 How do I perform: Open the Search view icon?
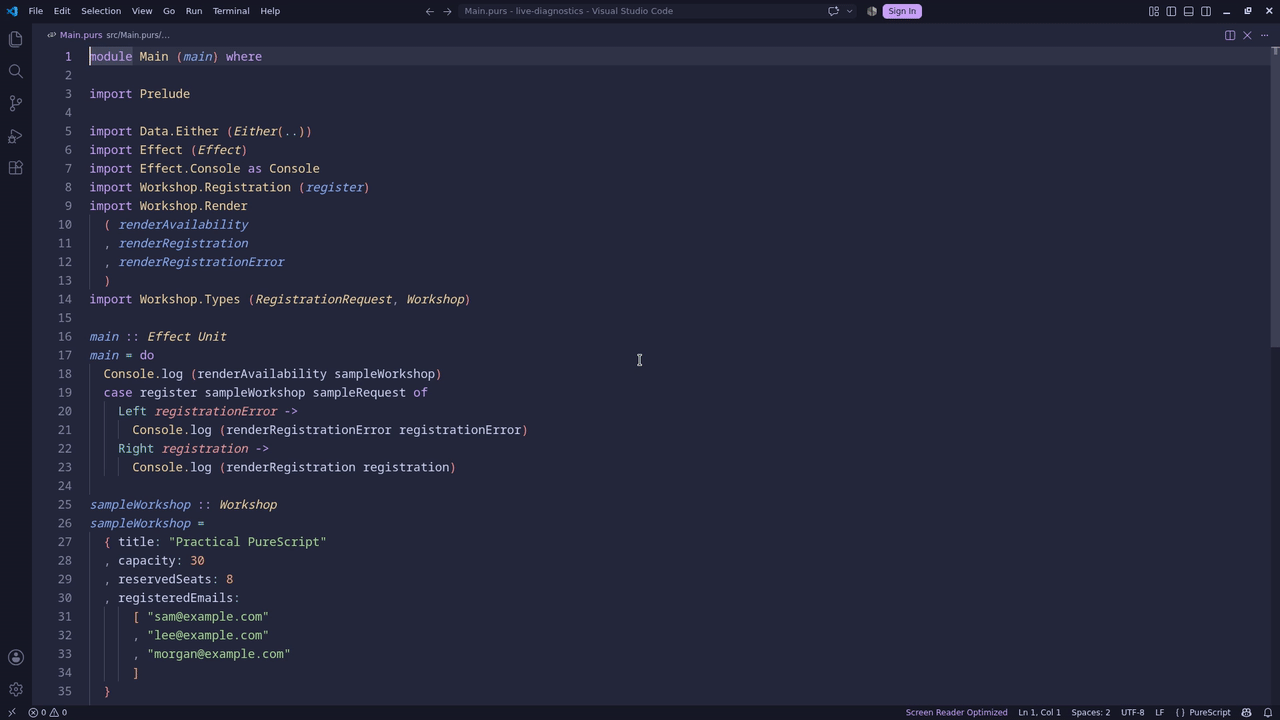[x=15, y=71]
